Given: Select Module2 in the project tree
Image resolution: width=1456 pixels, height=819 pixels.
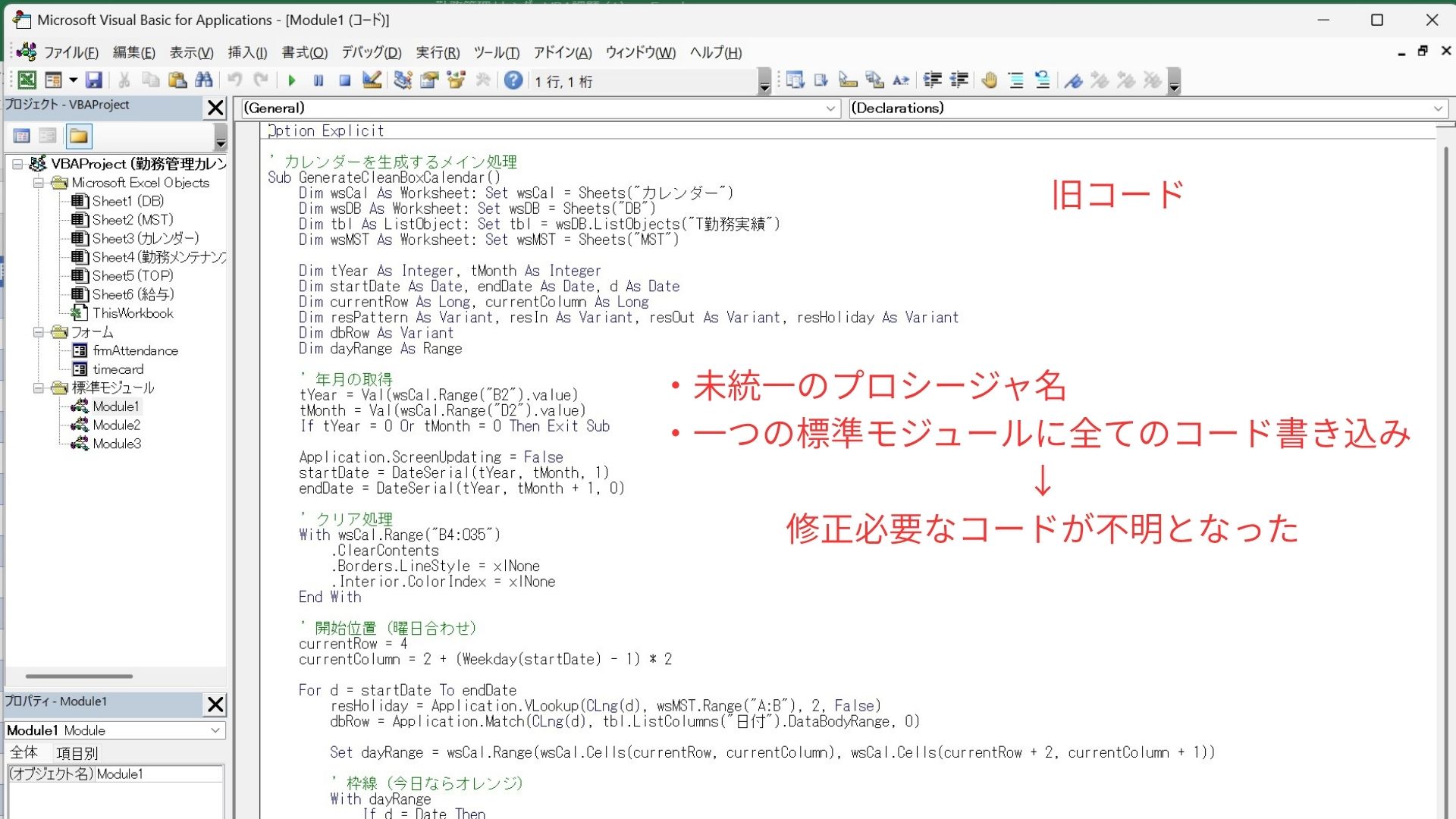Looking at the screenshot, I should click(116, 425).
